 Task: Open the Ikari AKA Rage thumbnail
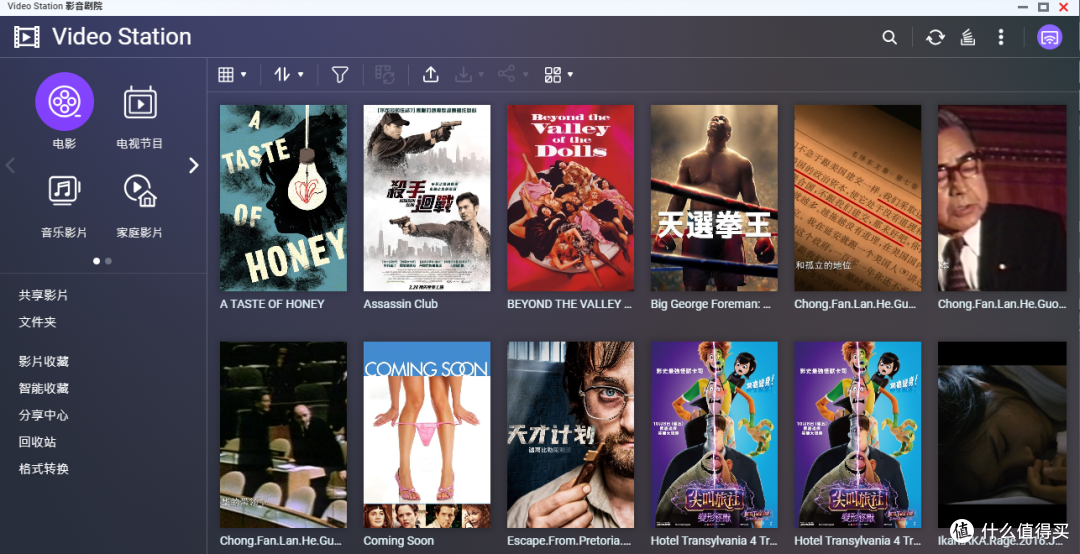(1001, 435)
